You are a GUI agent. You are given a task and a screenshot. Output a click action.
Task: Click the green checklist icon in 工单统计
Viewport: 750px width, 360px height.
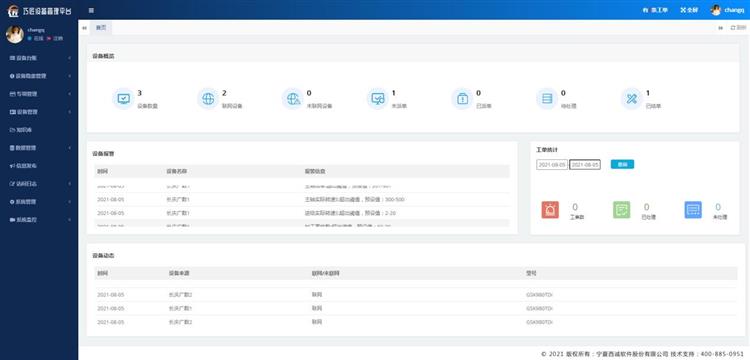tap(621, 210)
